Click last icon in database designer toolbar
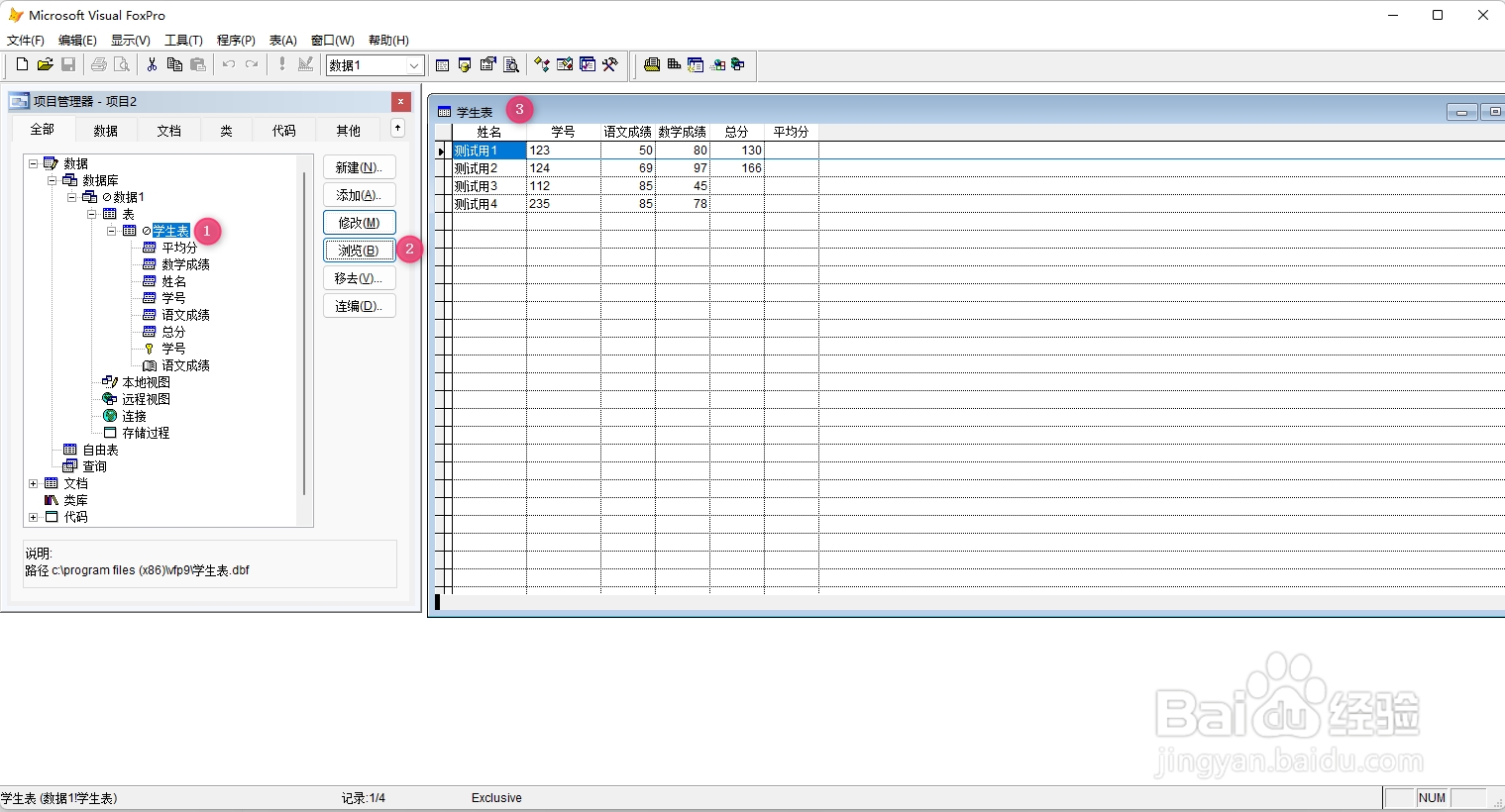 point(738,64)
